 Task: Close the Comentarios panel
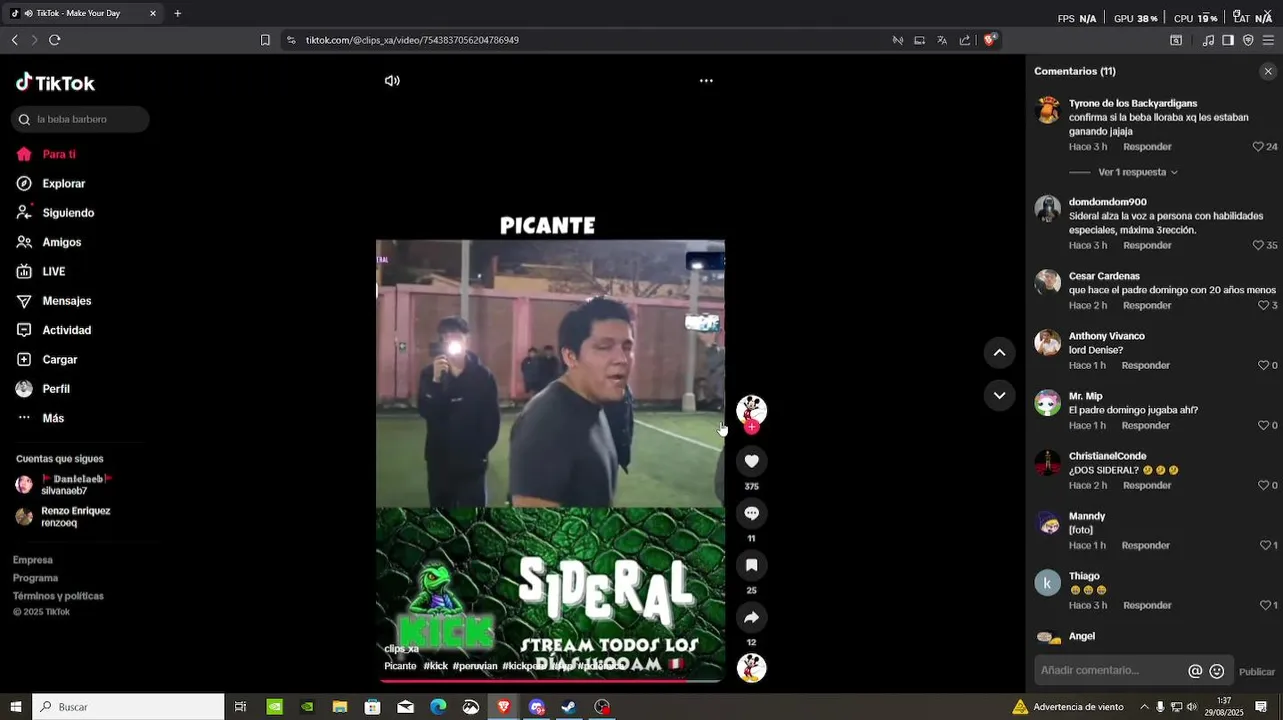[1268, 71]
